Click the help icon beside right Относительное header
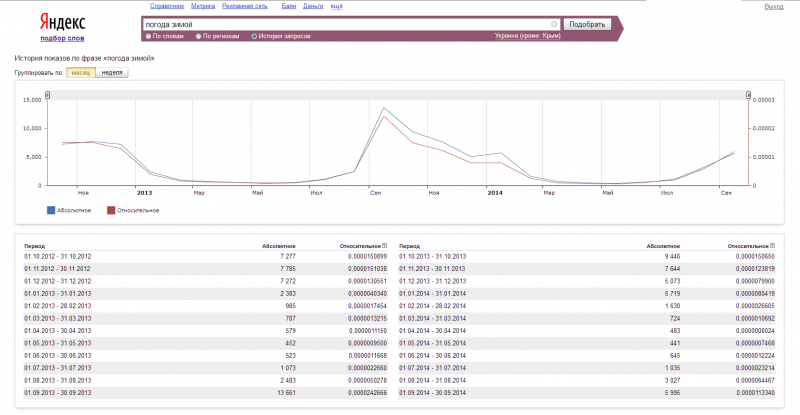Viewport: 800px width, 415px height. point(772,246)
